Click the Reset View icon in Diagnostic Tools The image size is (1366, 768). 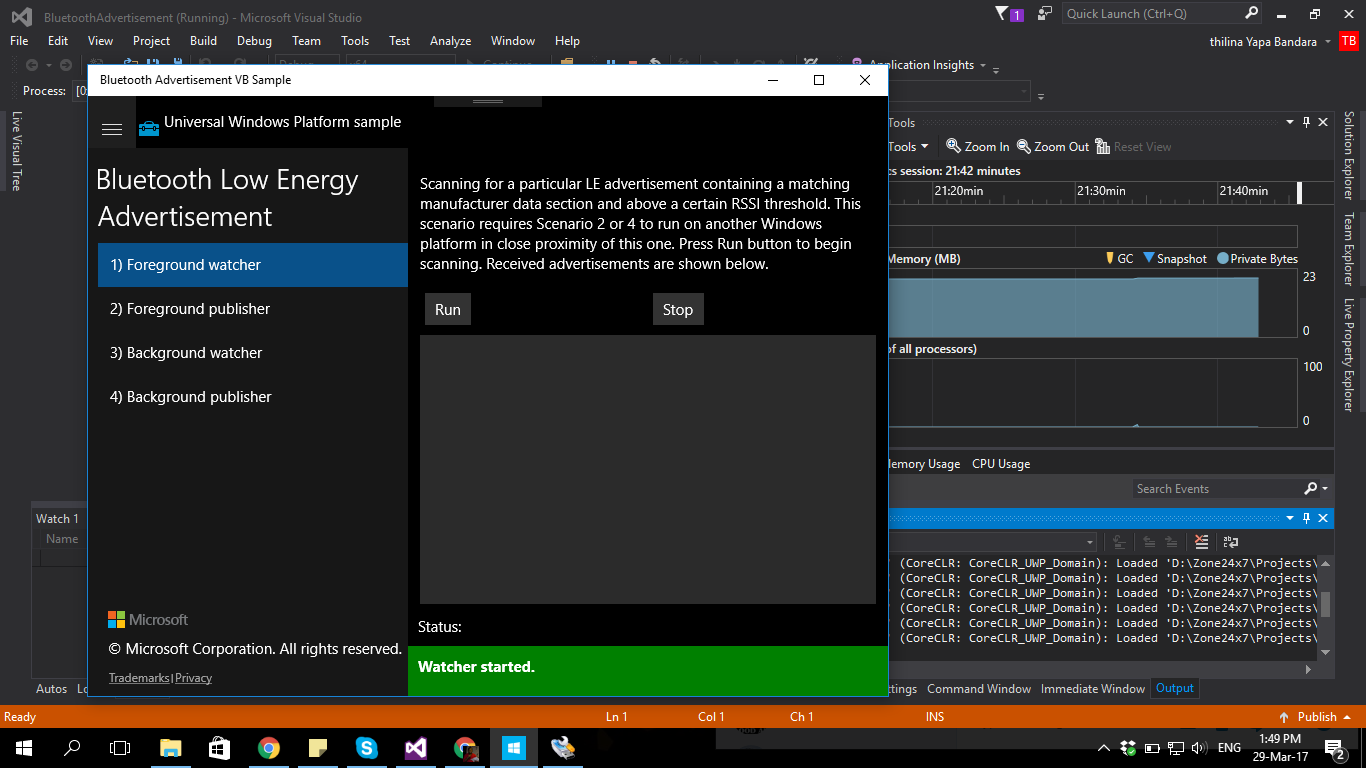click(1103, 146)
